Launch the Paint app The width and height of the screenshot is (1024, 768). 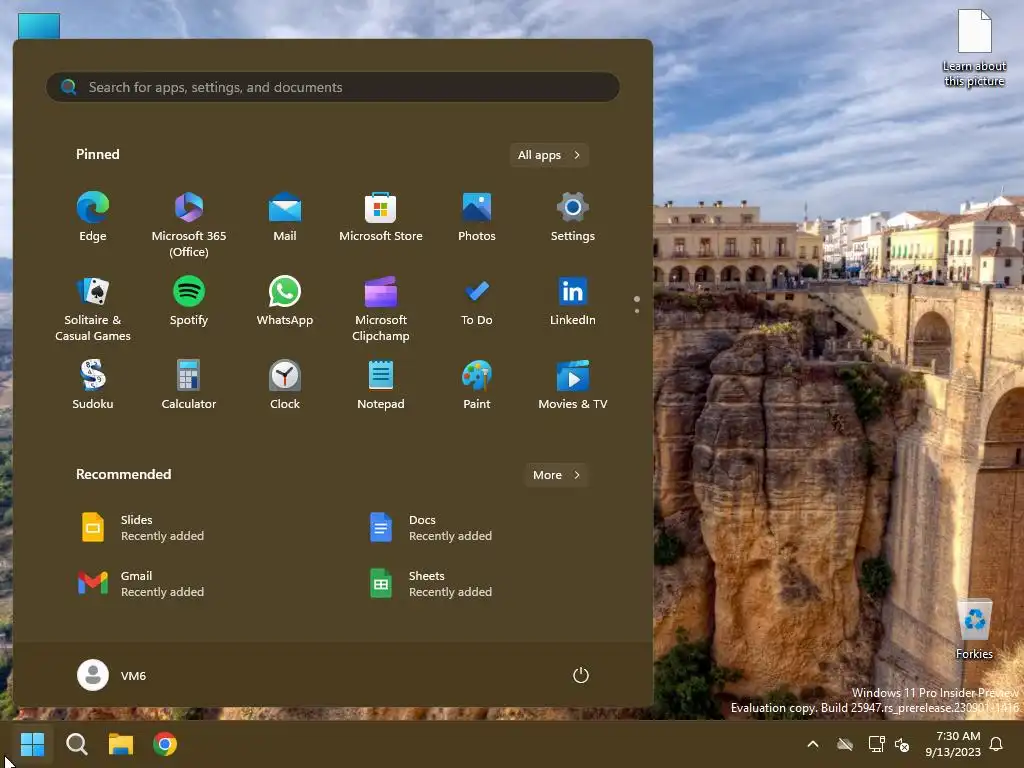[x=477, y=385]
